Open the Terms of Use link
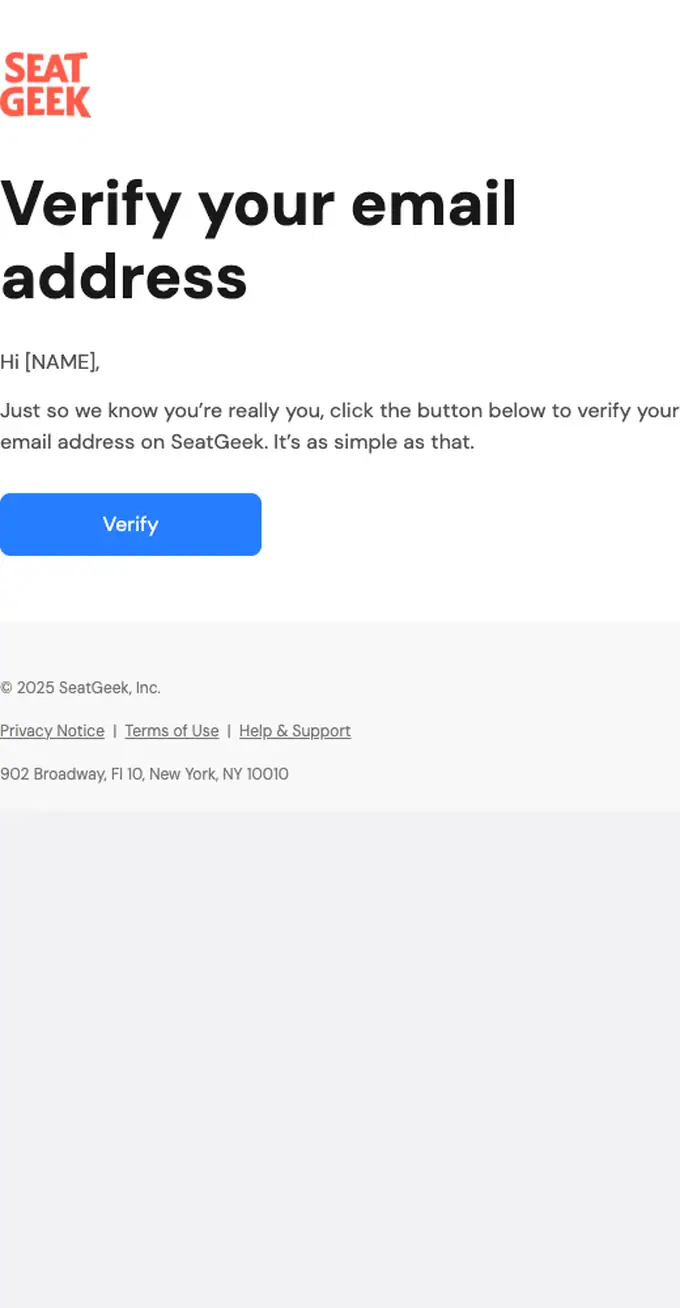 (172, 731)
